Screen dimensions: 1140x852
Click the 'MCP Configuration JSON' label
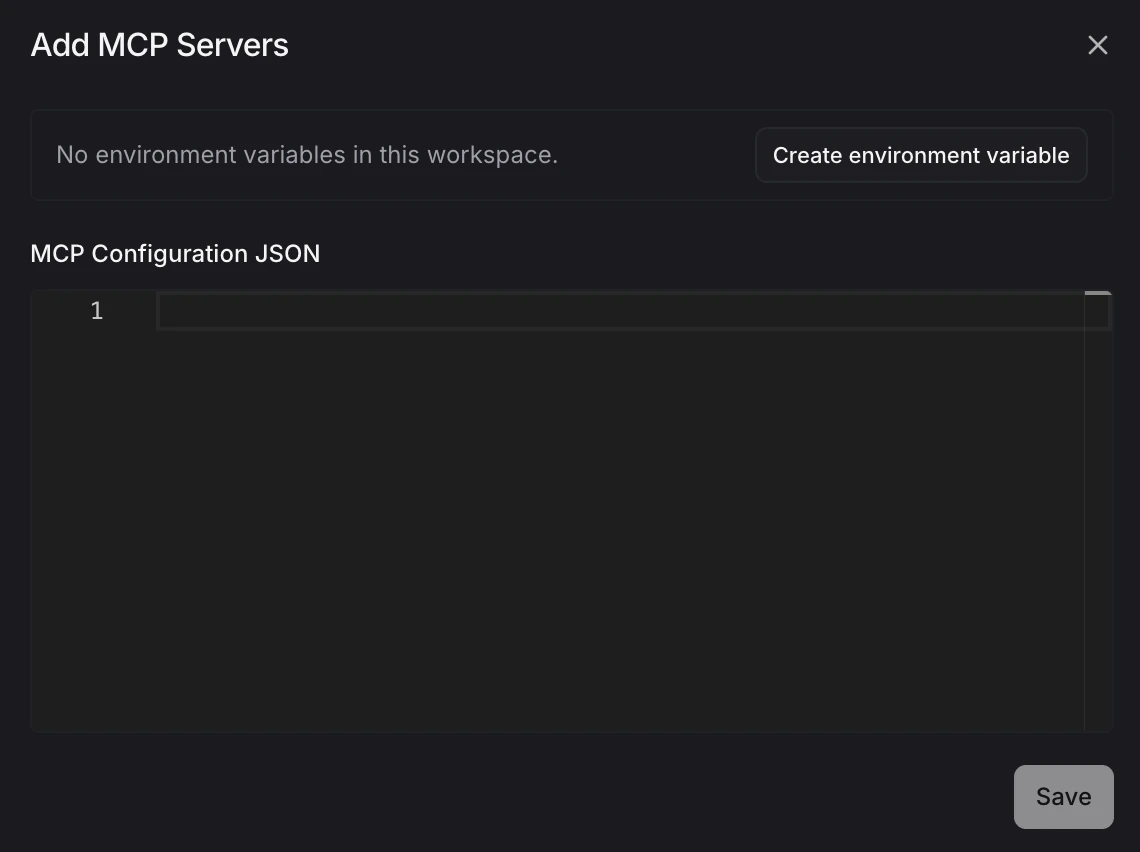point(175,254)
